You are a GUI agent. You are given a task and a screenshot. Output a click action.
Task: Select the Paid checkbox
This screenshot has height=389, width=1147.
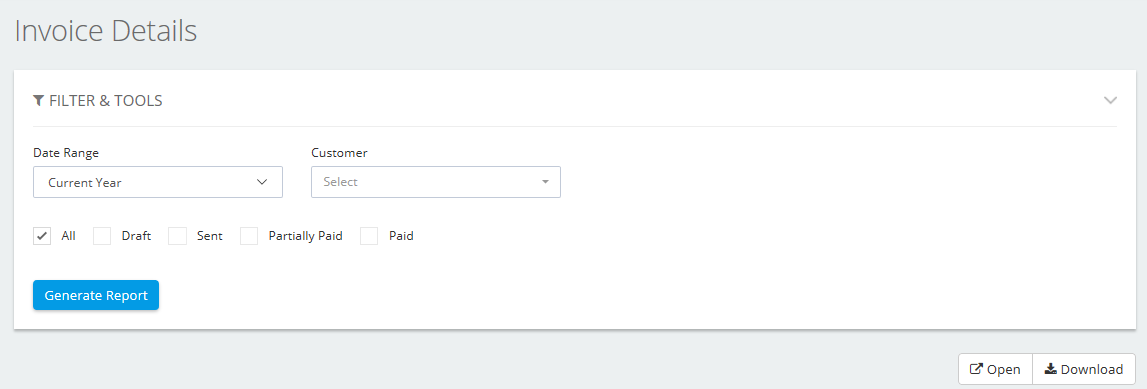click(369, 236)
